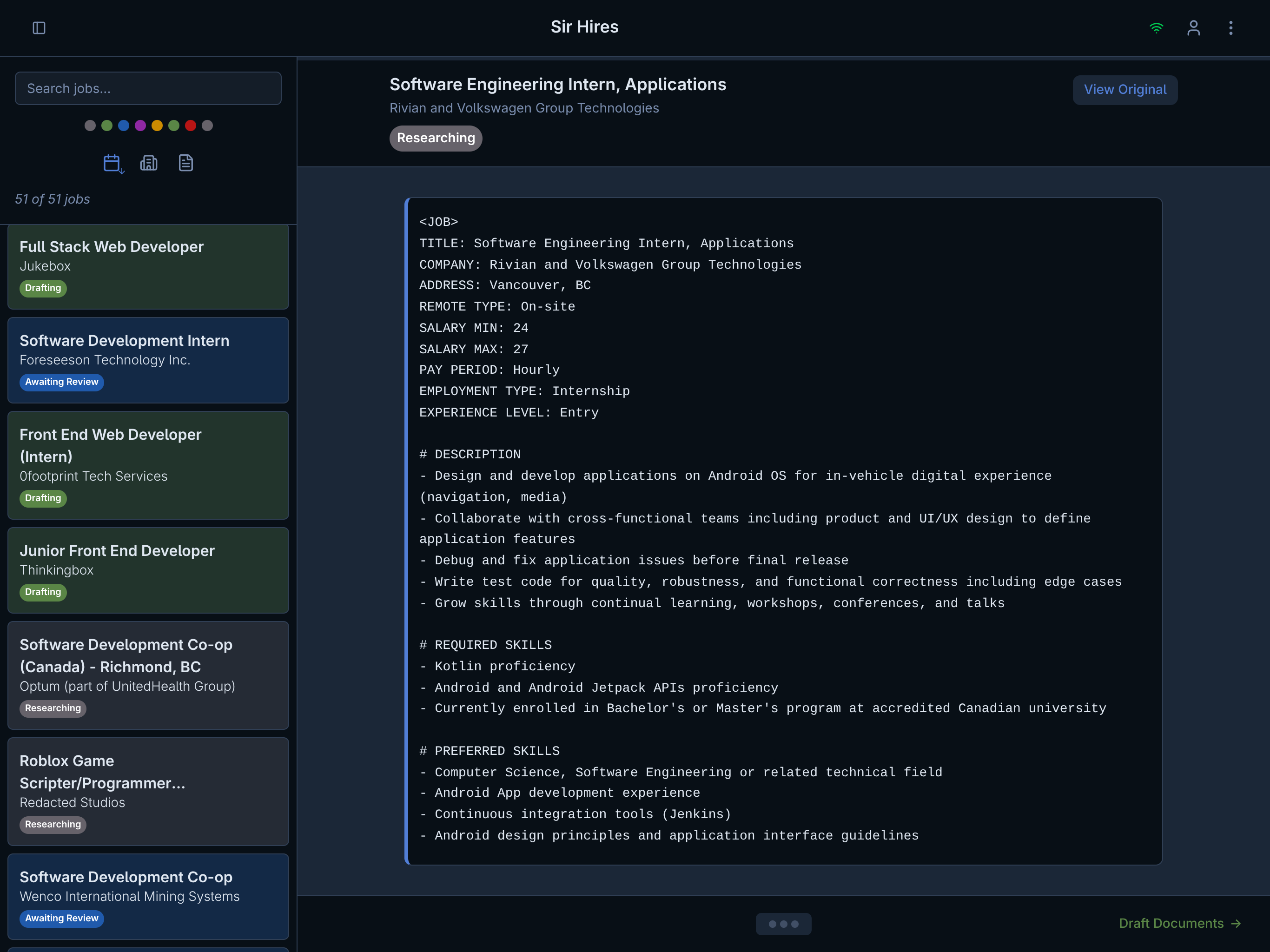Click the green Wi-Fi connection status icon
1270x952 pixels.
coord(1156,27)
